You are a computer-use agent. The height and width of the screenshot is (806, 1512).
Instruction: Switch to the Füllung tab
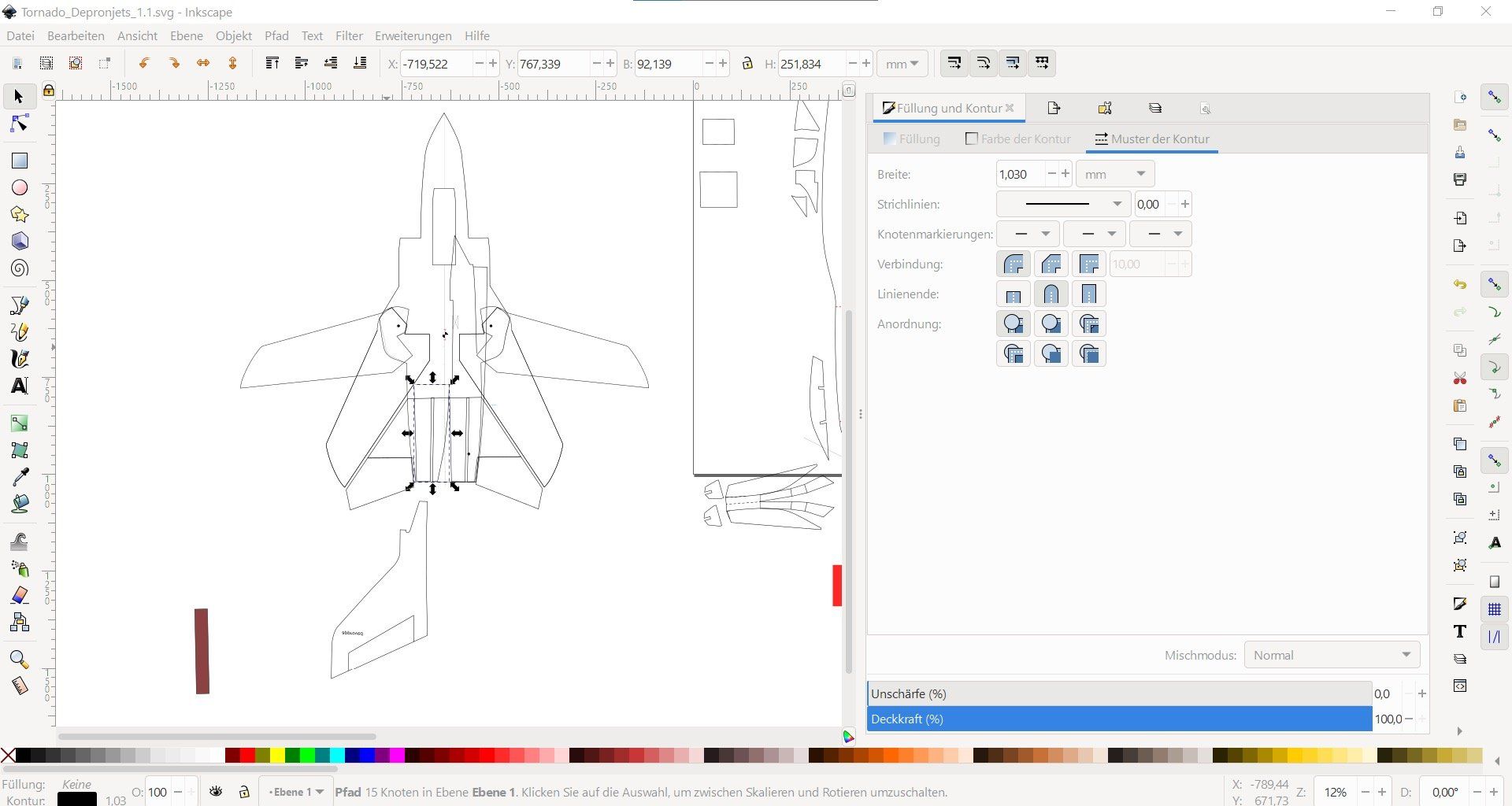(x=911, y=139)
